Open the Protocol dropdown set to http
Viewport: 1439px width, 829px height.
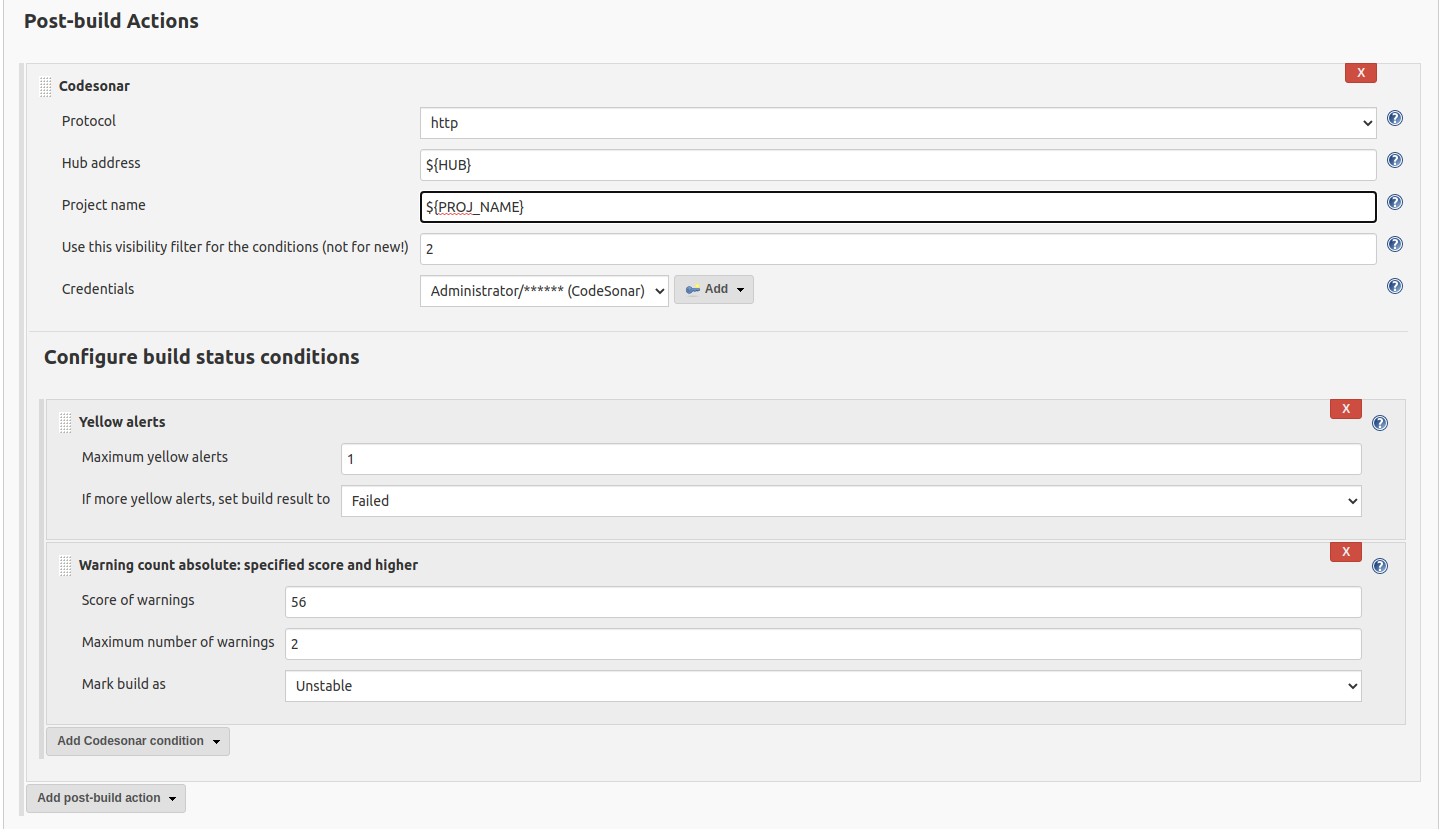pyautogui.click(x=898, y=123)
